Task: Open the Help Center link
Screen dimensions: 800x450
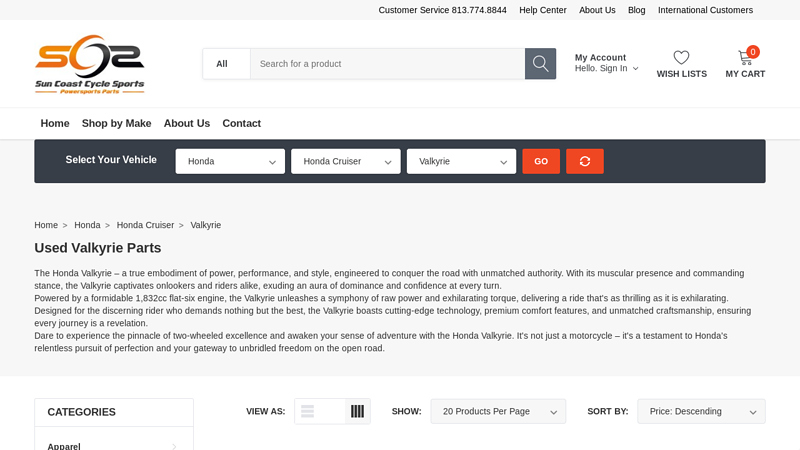Action: pos(542,10)
